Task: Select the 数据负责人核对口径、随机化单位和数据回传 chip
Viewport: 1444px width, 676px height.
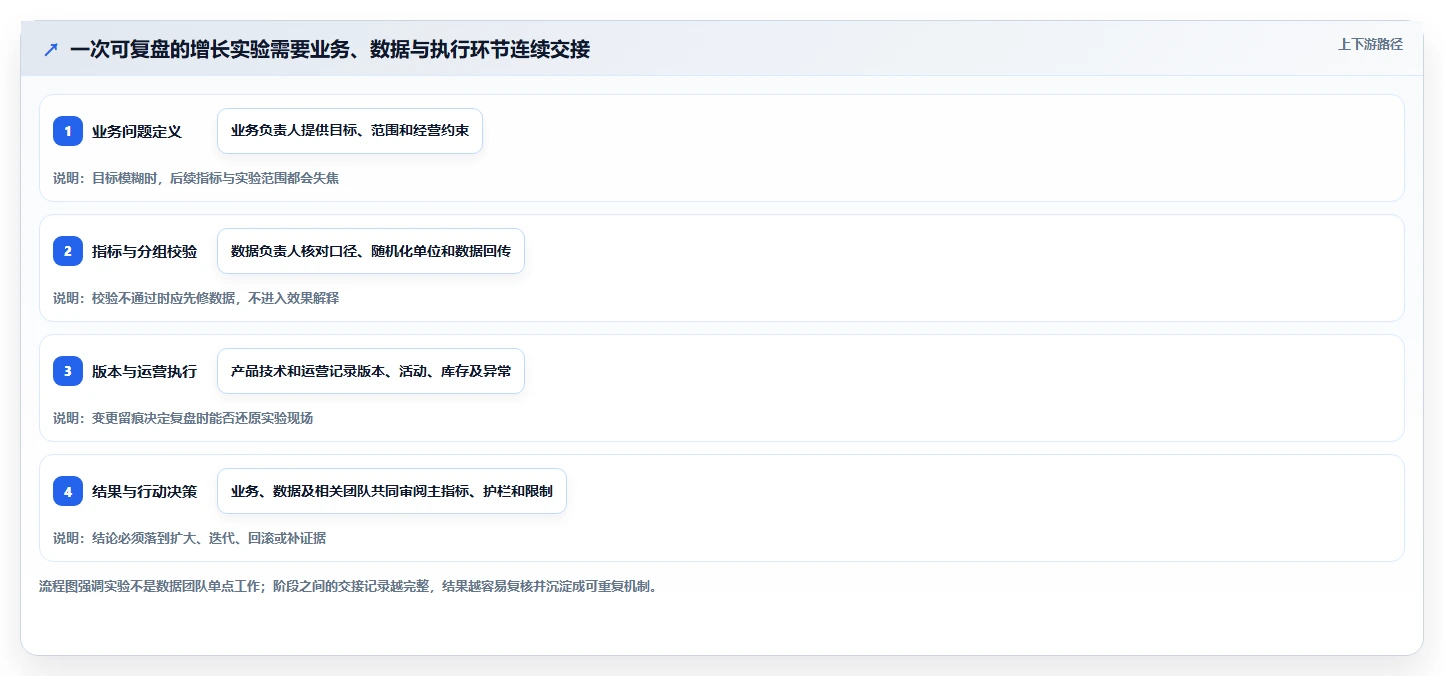Action: tap(371, 251)
